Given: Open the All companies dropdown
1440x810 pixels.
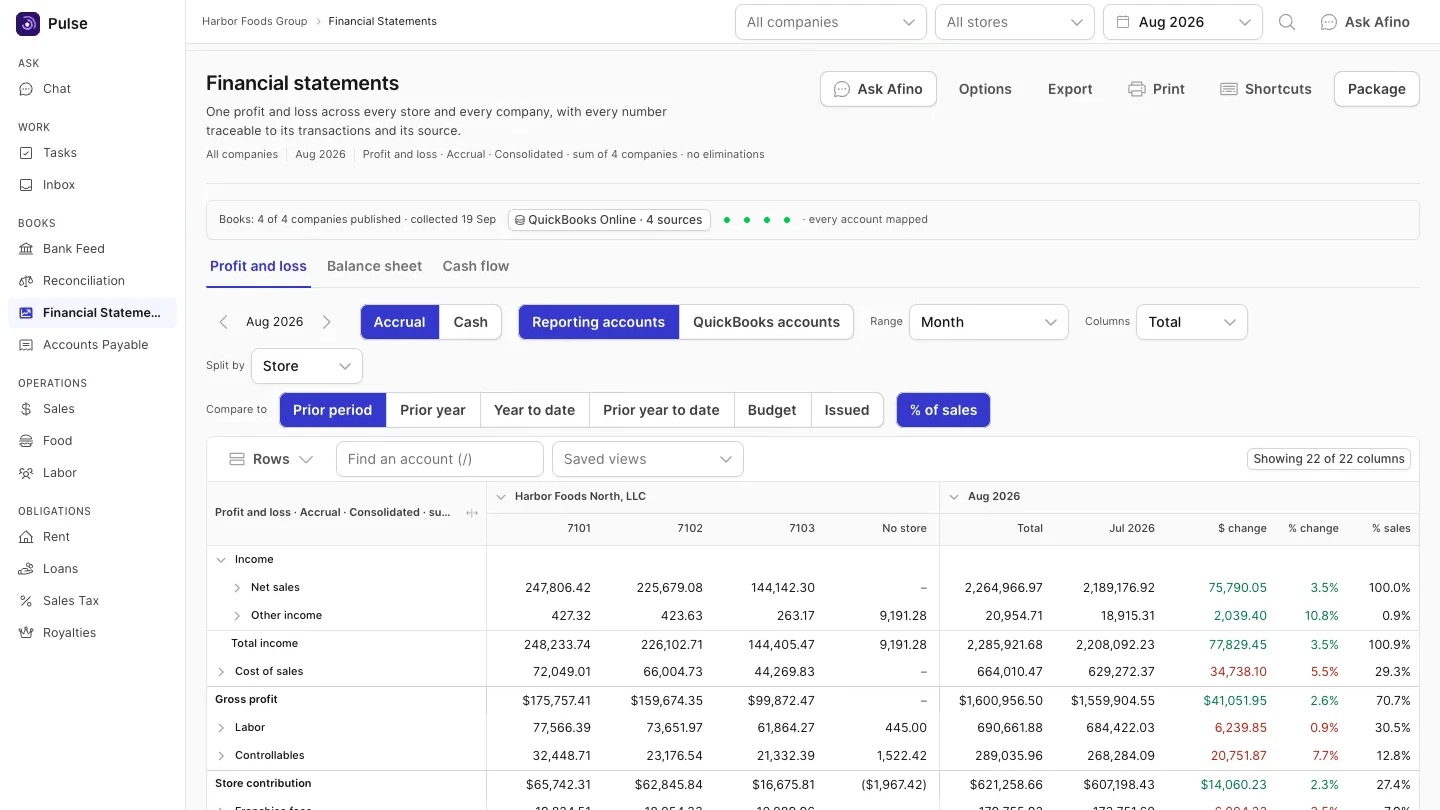Looking at the screenshot, I should point(831,22).
